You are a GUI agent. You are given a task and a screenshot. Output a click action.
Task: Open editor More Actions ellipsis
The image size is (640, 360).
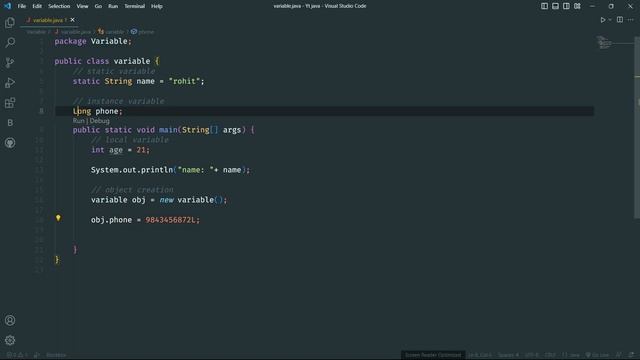631,20
